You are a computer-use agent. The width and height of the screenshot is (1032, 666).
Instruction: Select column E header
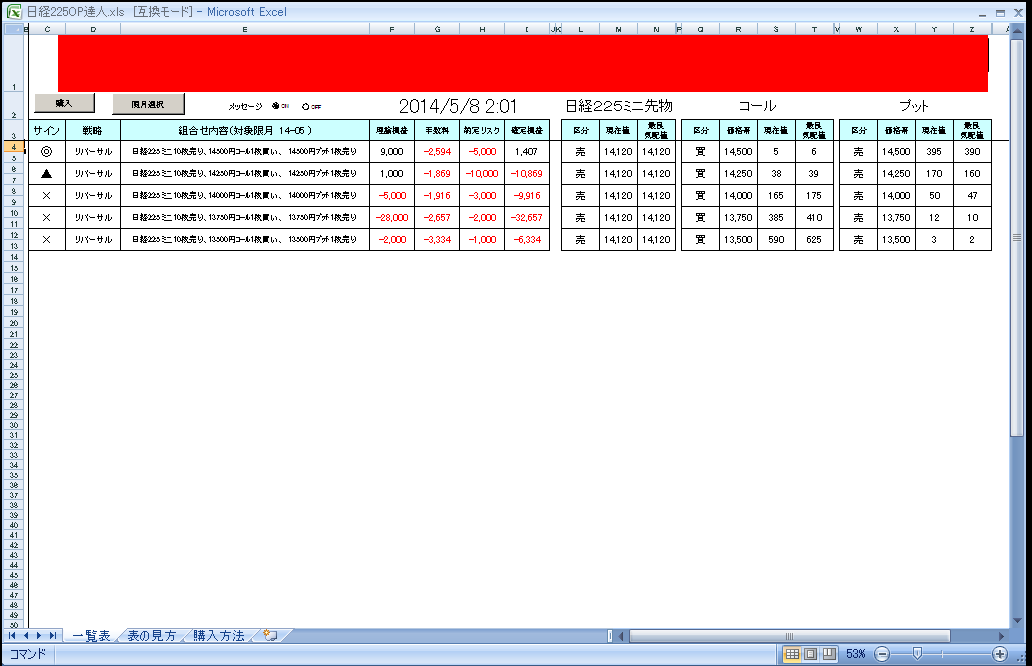245,30
